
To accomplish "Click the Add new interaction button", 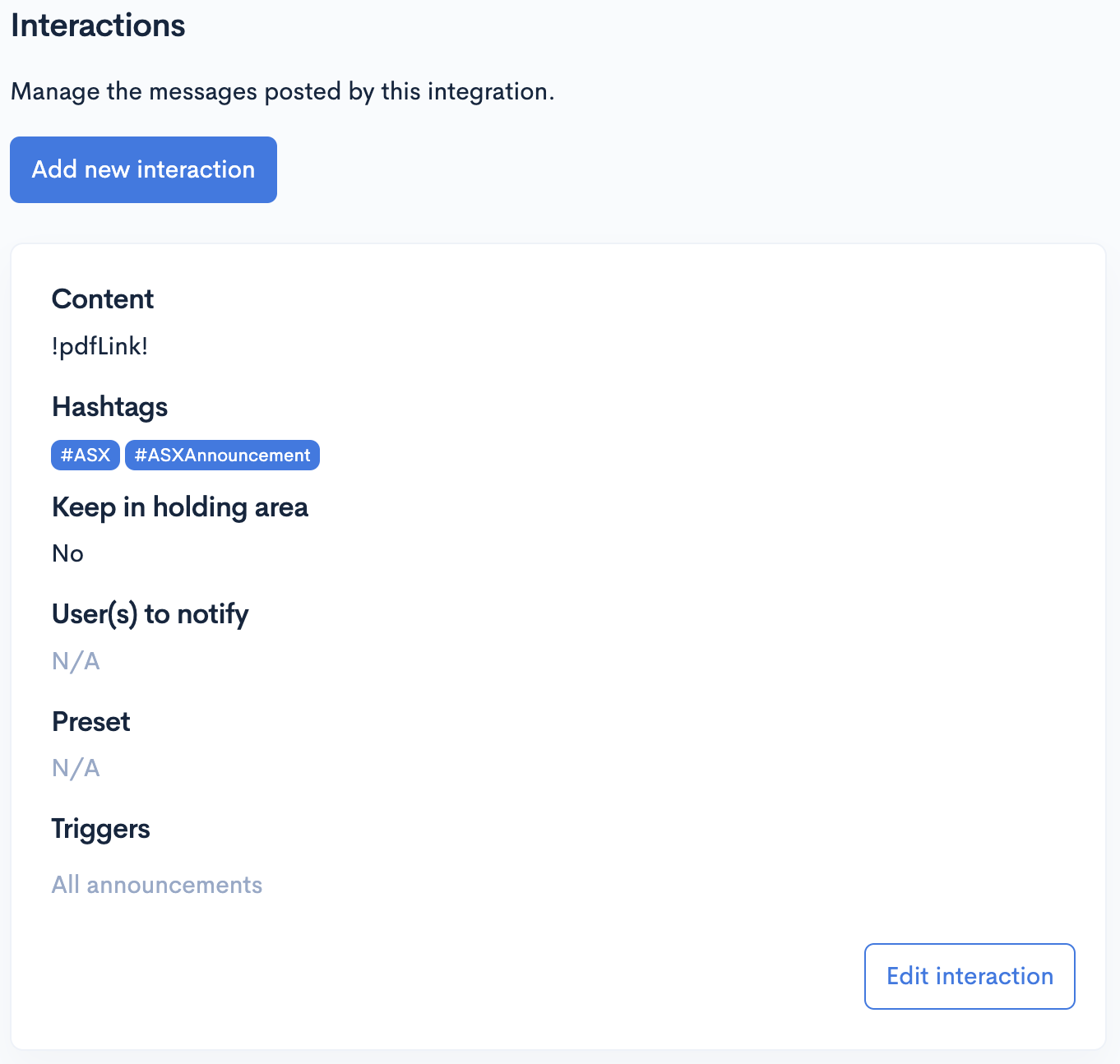I will pos(142,169).
